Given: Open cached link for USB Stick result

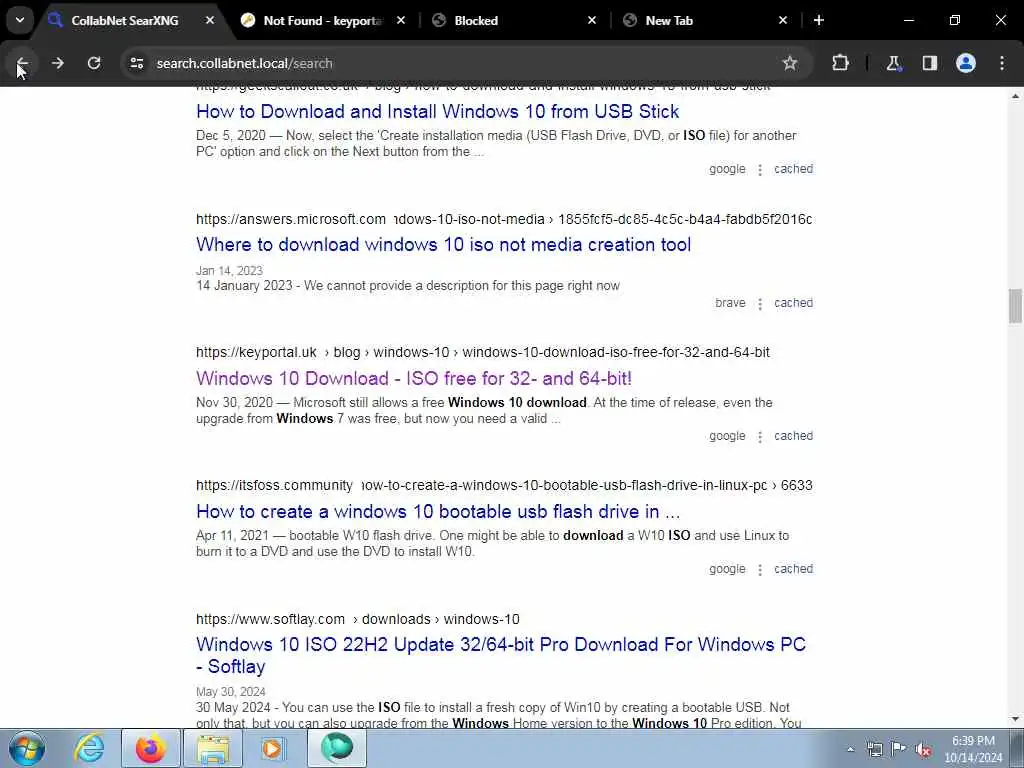Looking at the screenshot, I should pyautogui.click(x=793, y=168).
